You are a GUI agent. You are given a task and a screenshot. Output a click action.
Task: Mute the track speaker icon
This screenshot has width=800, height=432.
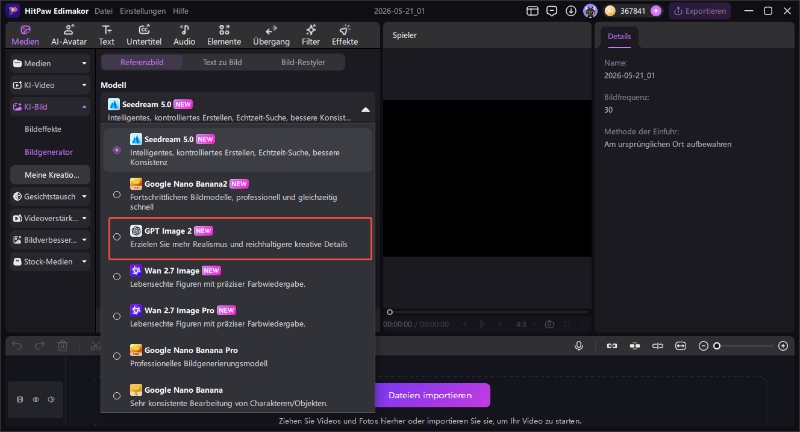pos(51,399)
